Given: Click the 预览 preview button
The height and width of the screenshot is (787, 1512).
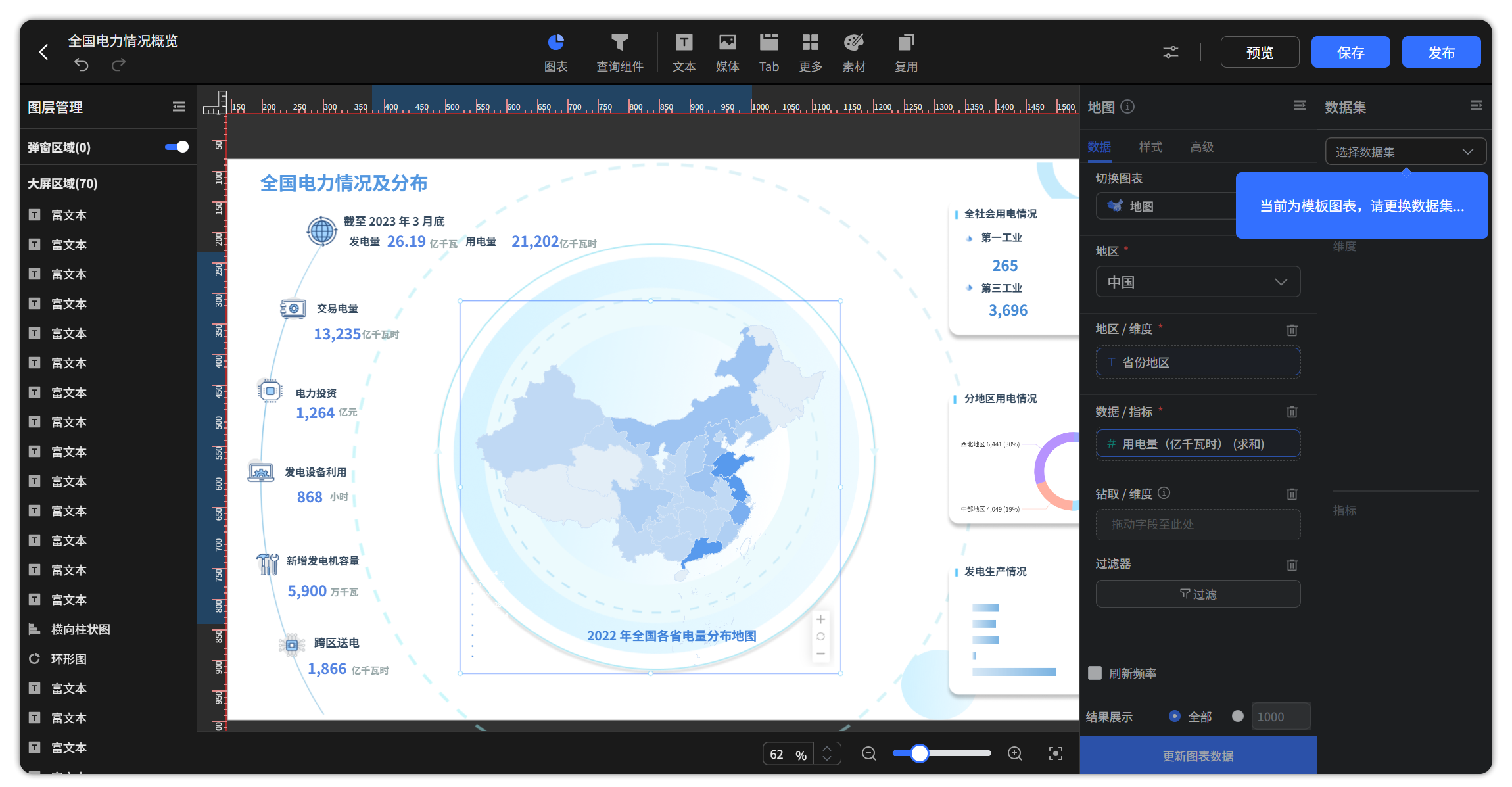Looking at the screenshot, I should (1260, 53).
